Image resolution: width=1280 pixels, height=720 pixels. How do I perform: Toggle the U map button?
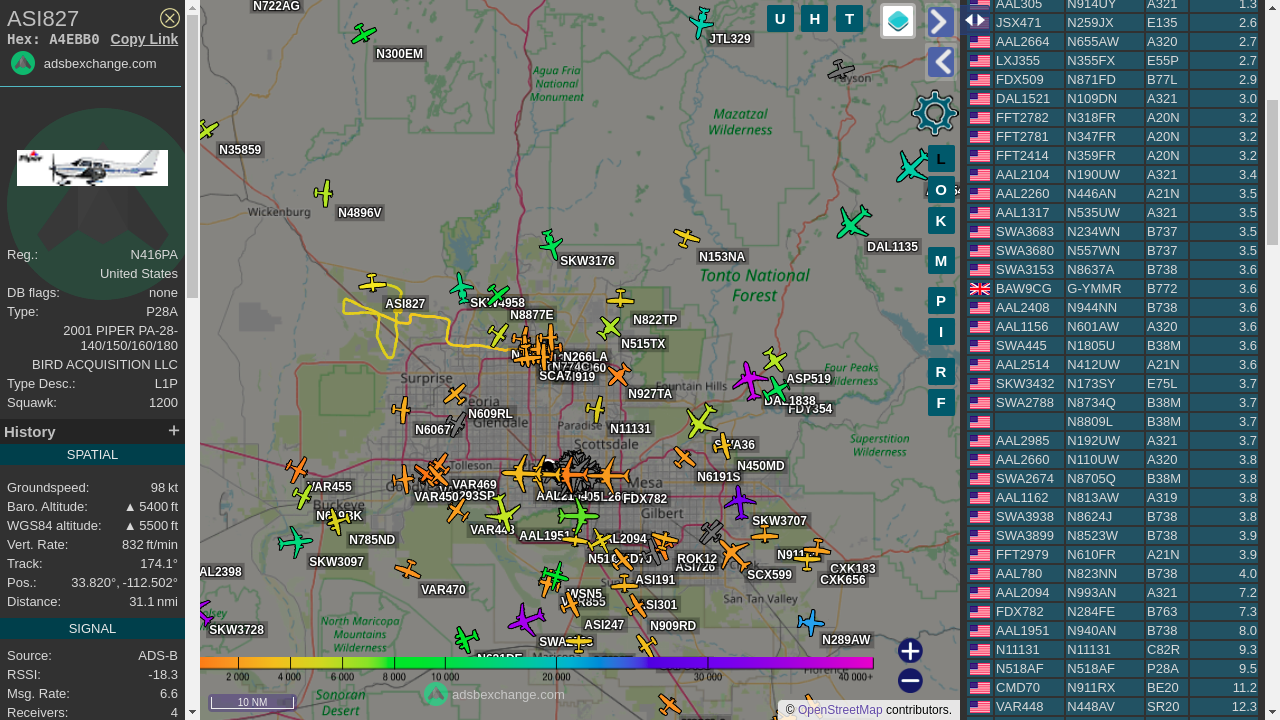coord(780,18)
